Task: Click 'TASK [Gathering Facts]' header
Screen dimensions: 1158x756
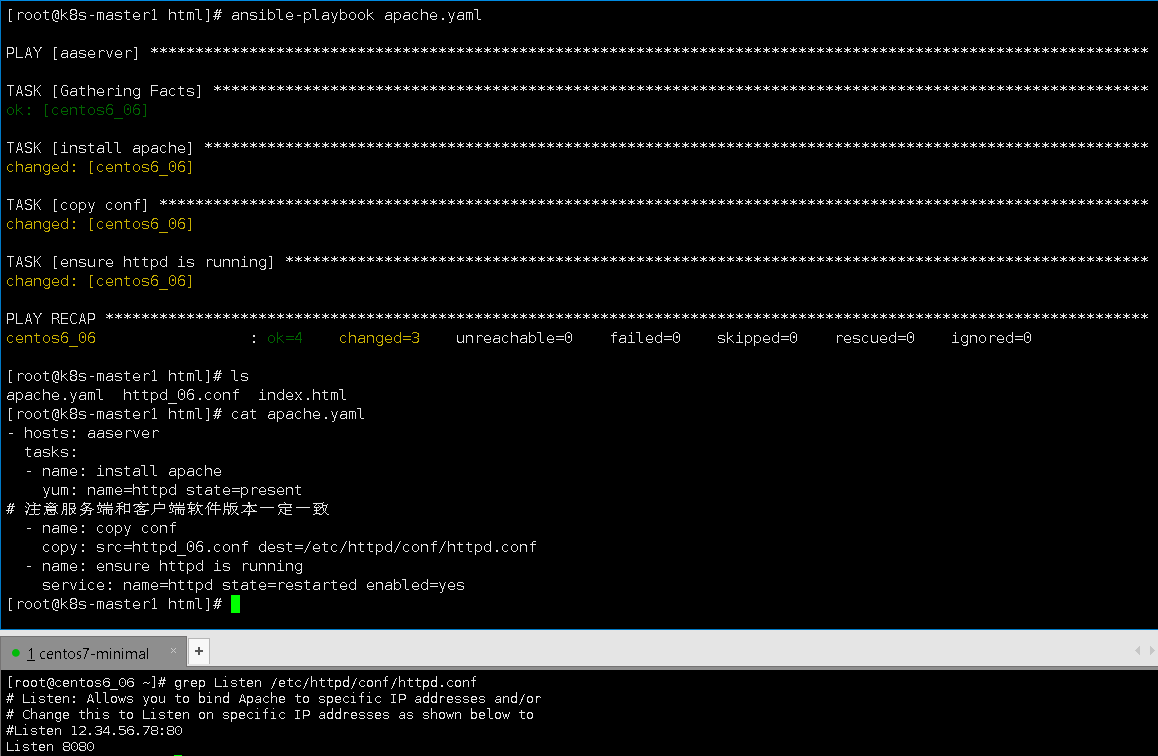Action: click(104, 91)
